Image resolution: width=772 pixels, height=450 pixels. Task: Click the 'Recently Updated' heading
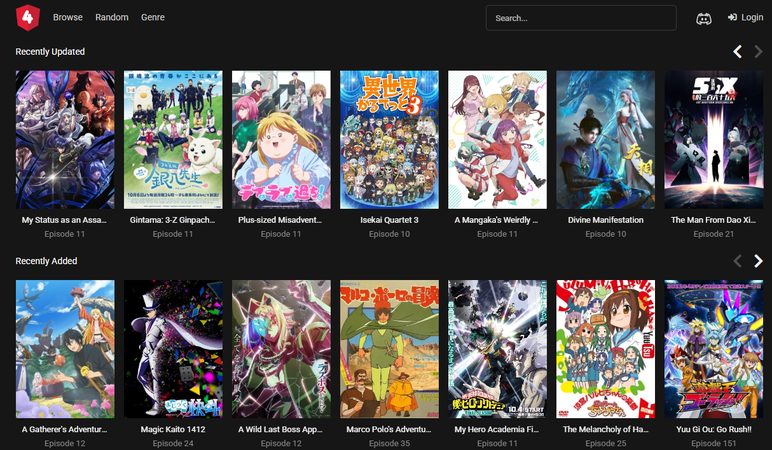(x=50, y=52)
